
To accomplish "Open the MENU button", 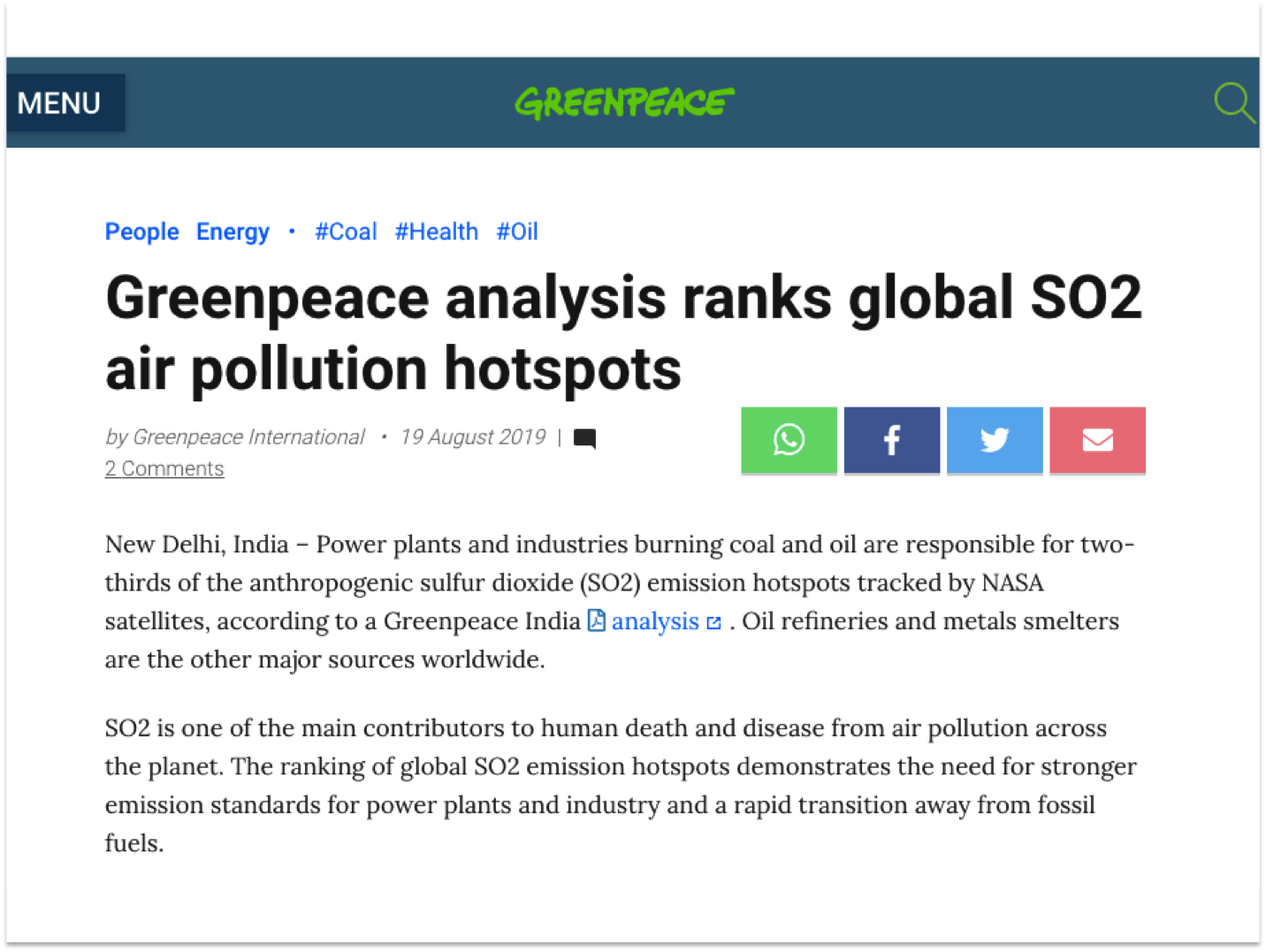I will click(65, 103).
